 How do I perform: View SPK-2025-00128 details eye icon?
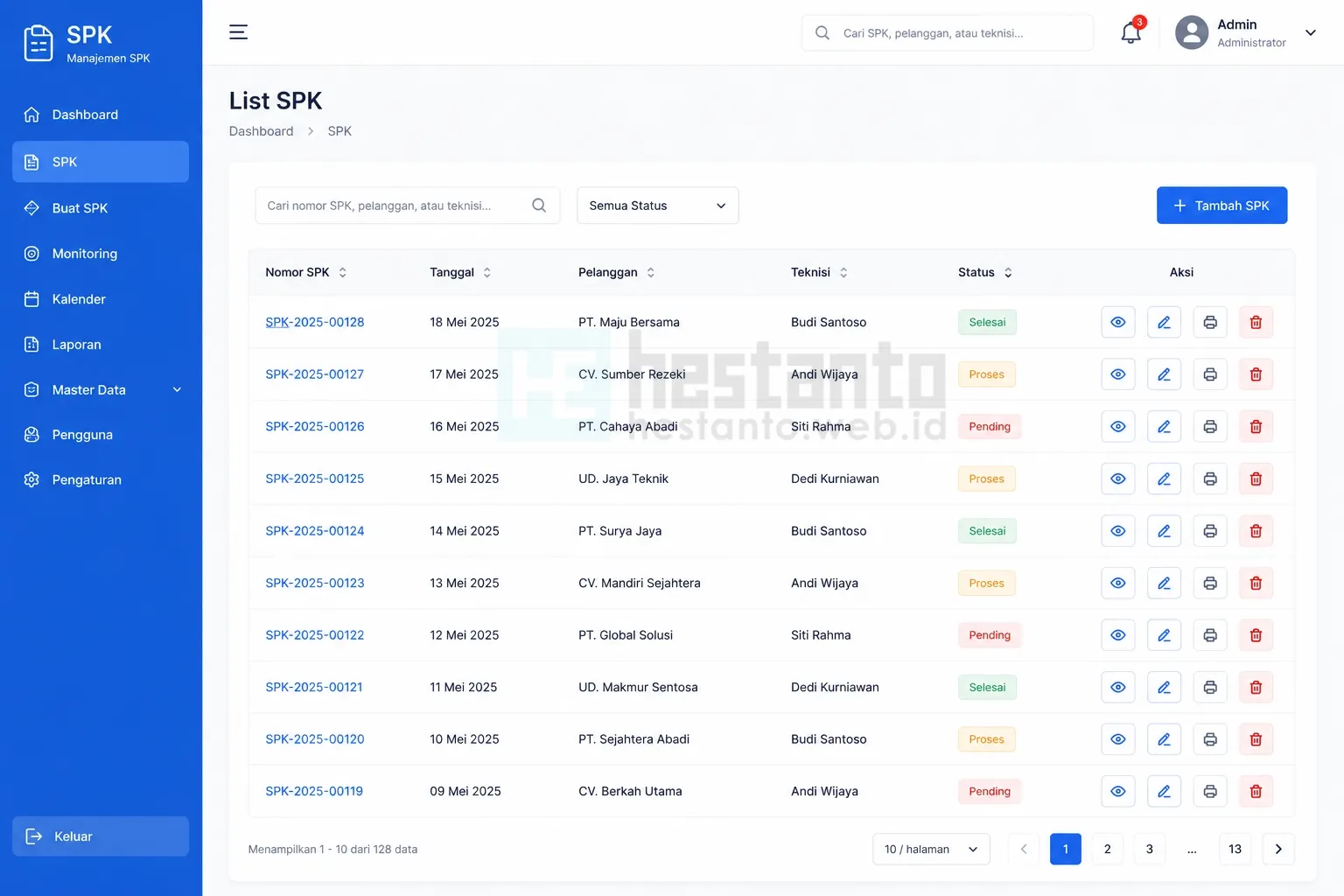[x=1118, y=322]
